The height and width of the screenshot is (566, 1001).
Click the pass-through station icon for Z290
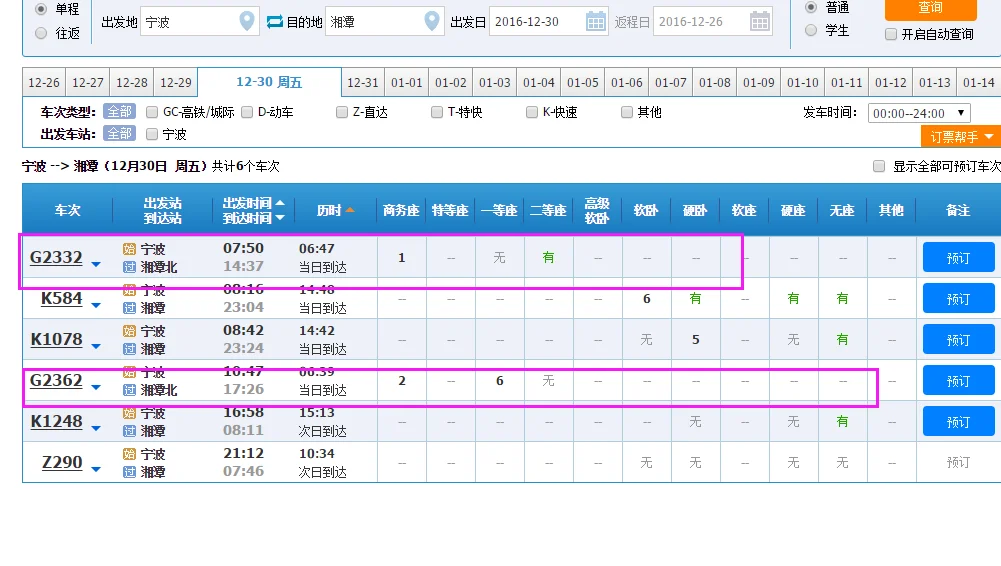[x=130, y=472]
